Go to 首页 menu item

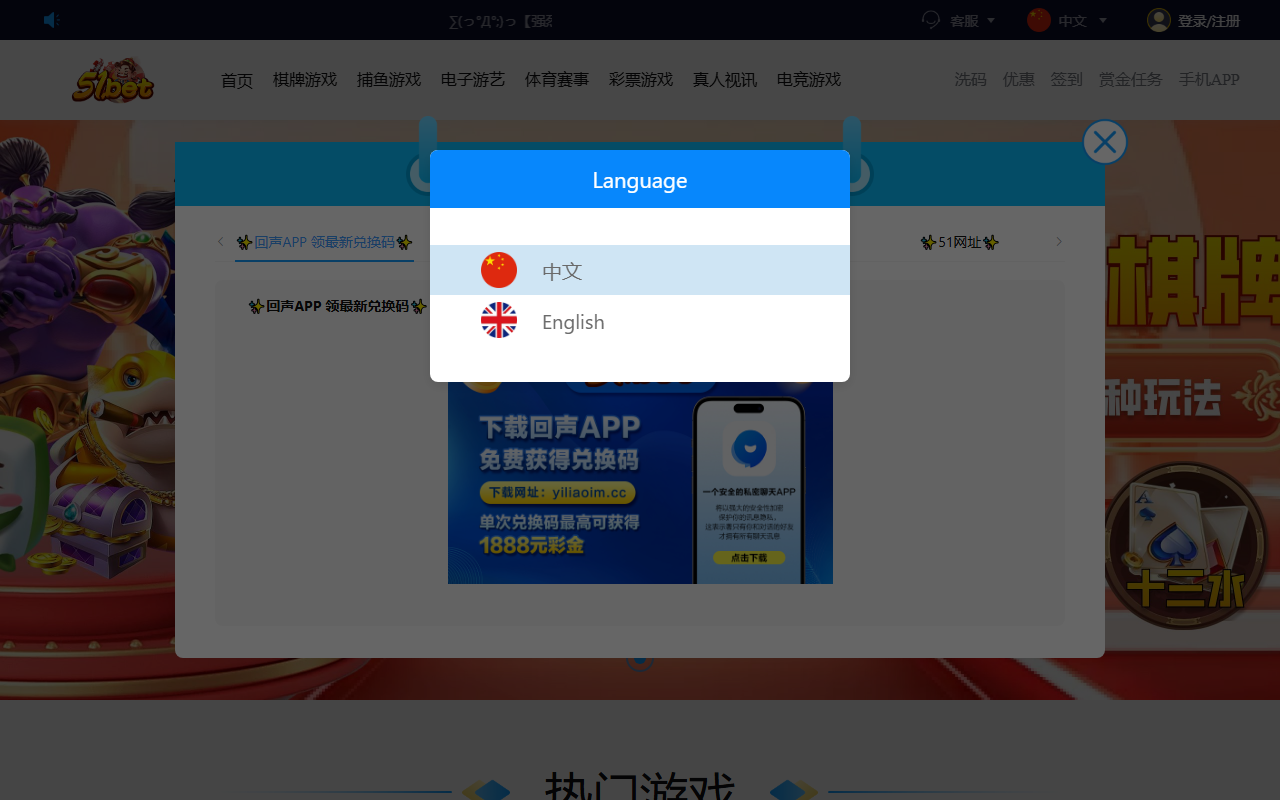click(237, 80)
